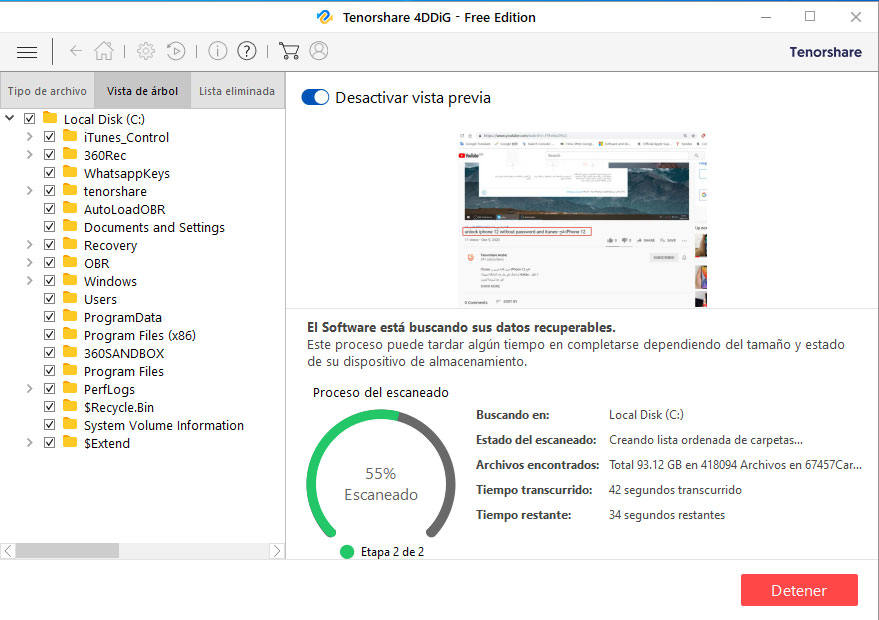The height and width of the screenshot is (620, 879).
Task: Uncheck the $Extend checkbox
Action: click(49, 443)
